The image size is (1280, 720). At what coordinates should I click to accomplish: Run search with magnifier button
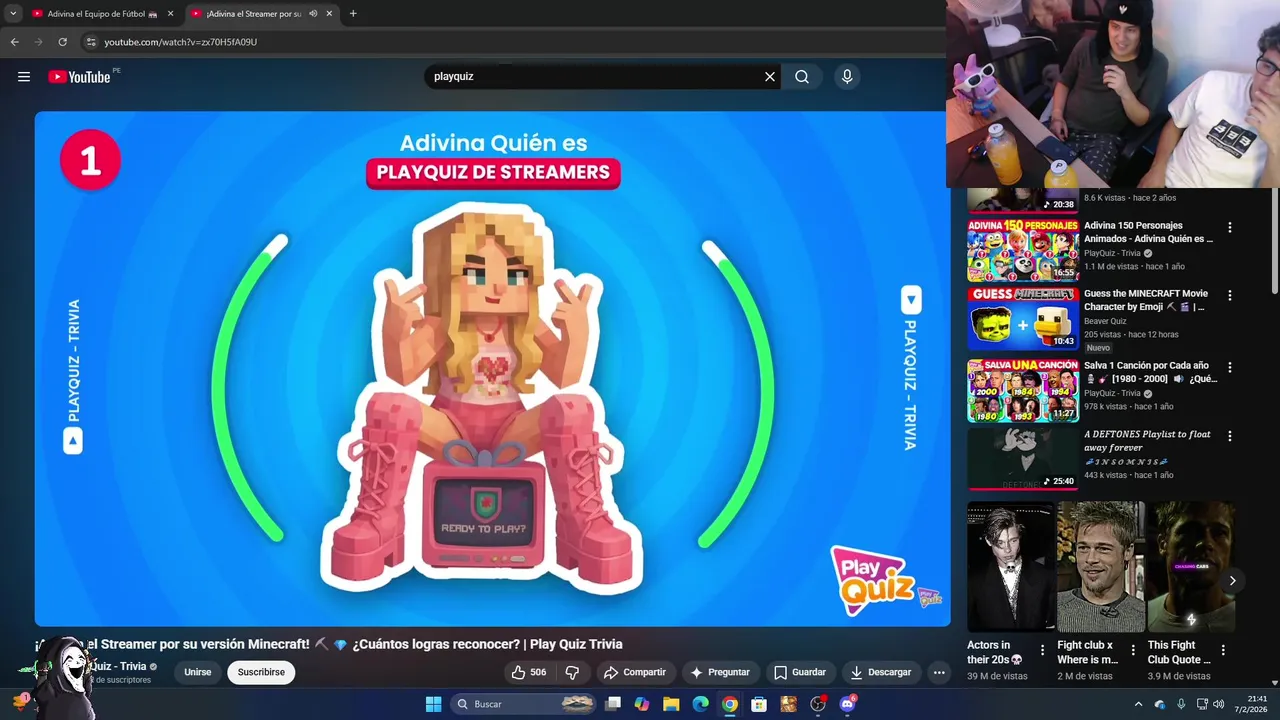[x=802, y=77]
